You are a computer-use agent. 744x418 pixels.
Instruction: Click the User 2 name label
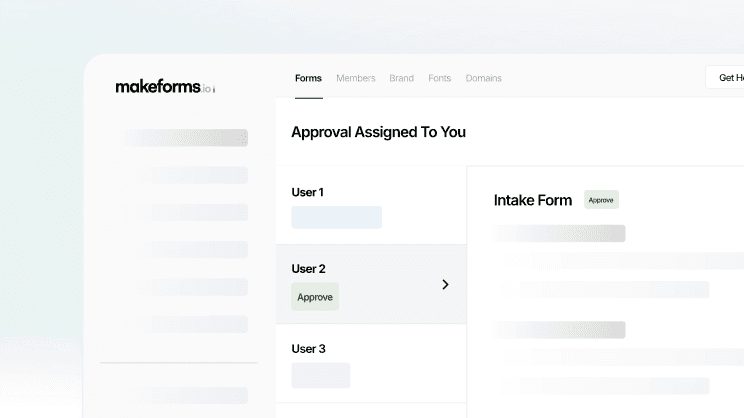coord(308,269)
